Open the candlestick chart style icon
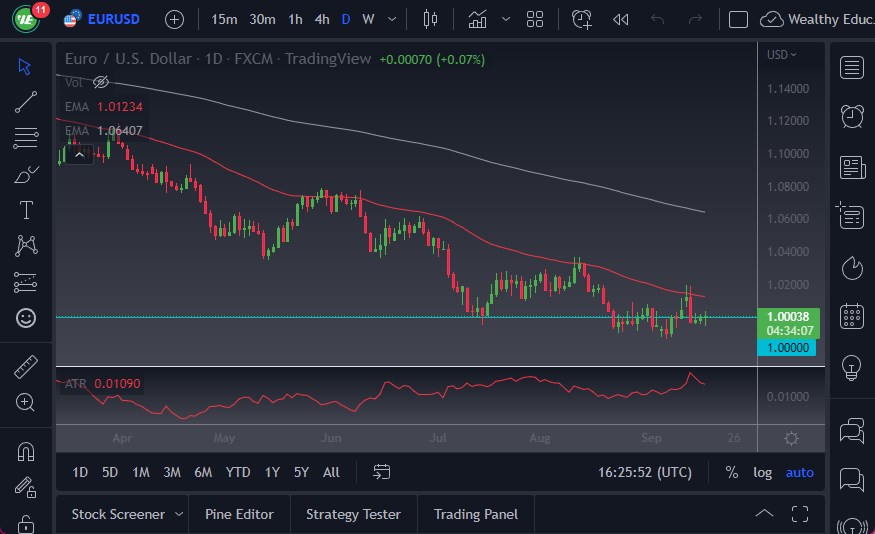875x534 pixels. 431,19
